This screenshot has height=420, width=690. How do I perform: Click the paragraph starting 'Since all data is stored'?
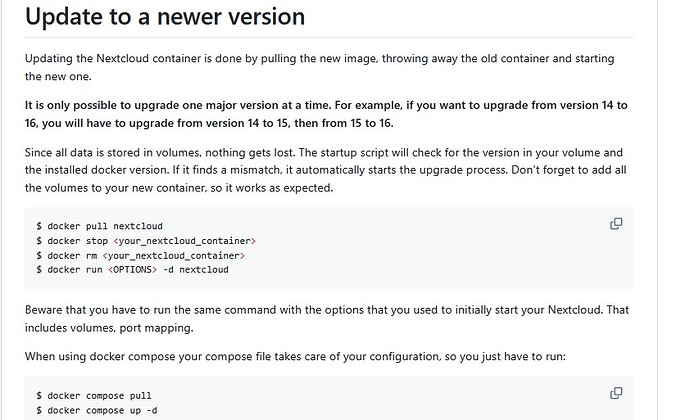point(326,170)
